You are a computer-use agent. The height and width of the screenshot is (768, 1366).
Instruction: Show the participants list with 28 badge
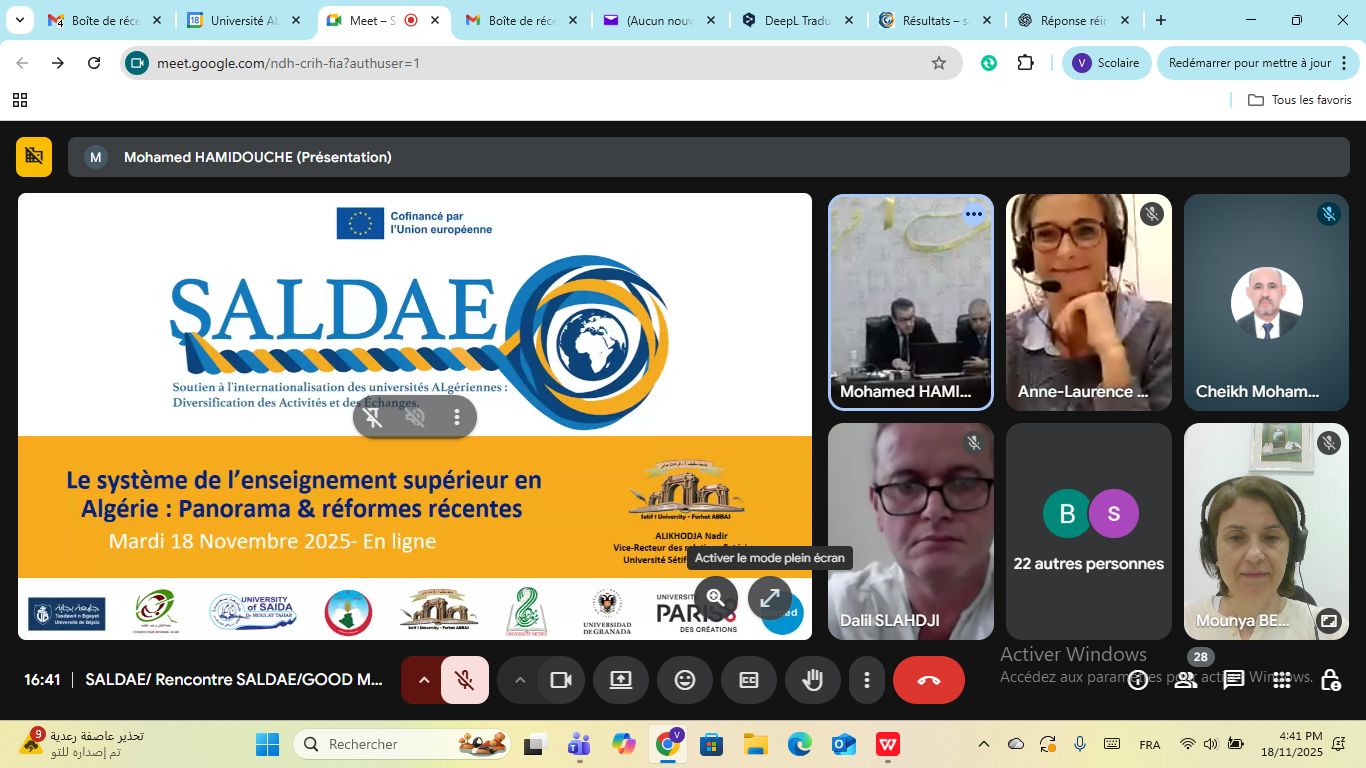click(1186, 680)
